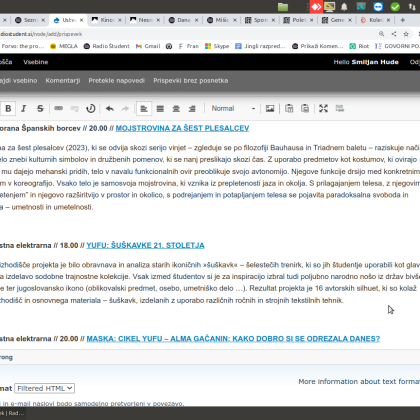Maximize the editor to fullscreen

click(x=323, y=108)
